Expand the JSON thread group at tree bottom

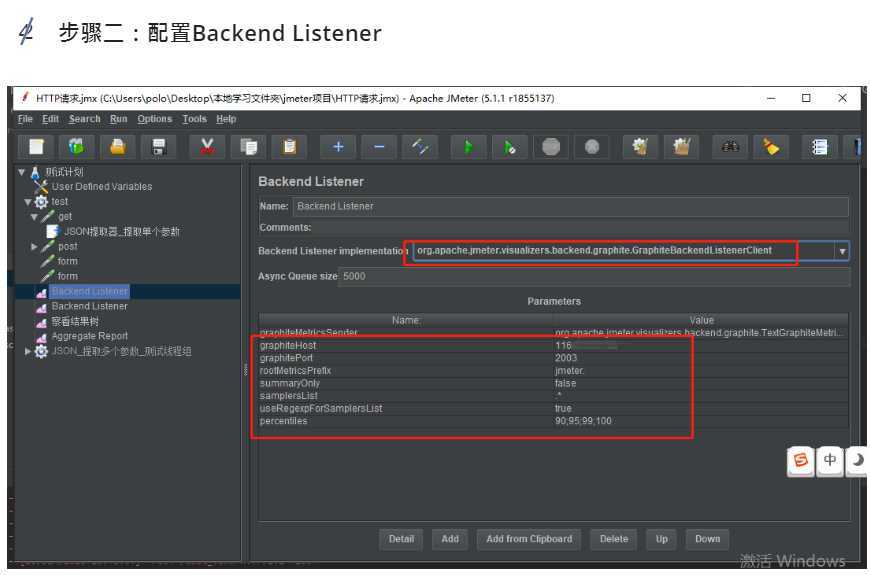[28, 351]
